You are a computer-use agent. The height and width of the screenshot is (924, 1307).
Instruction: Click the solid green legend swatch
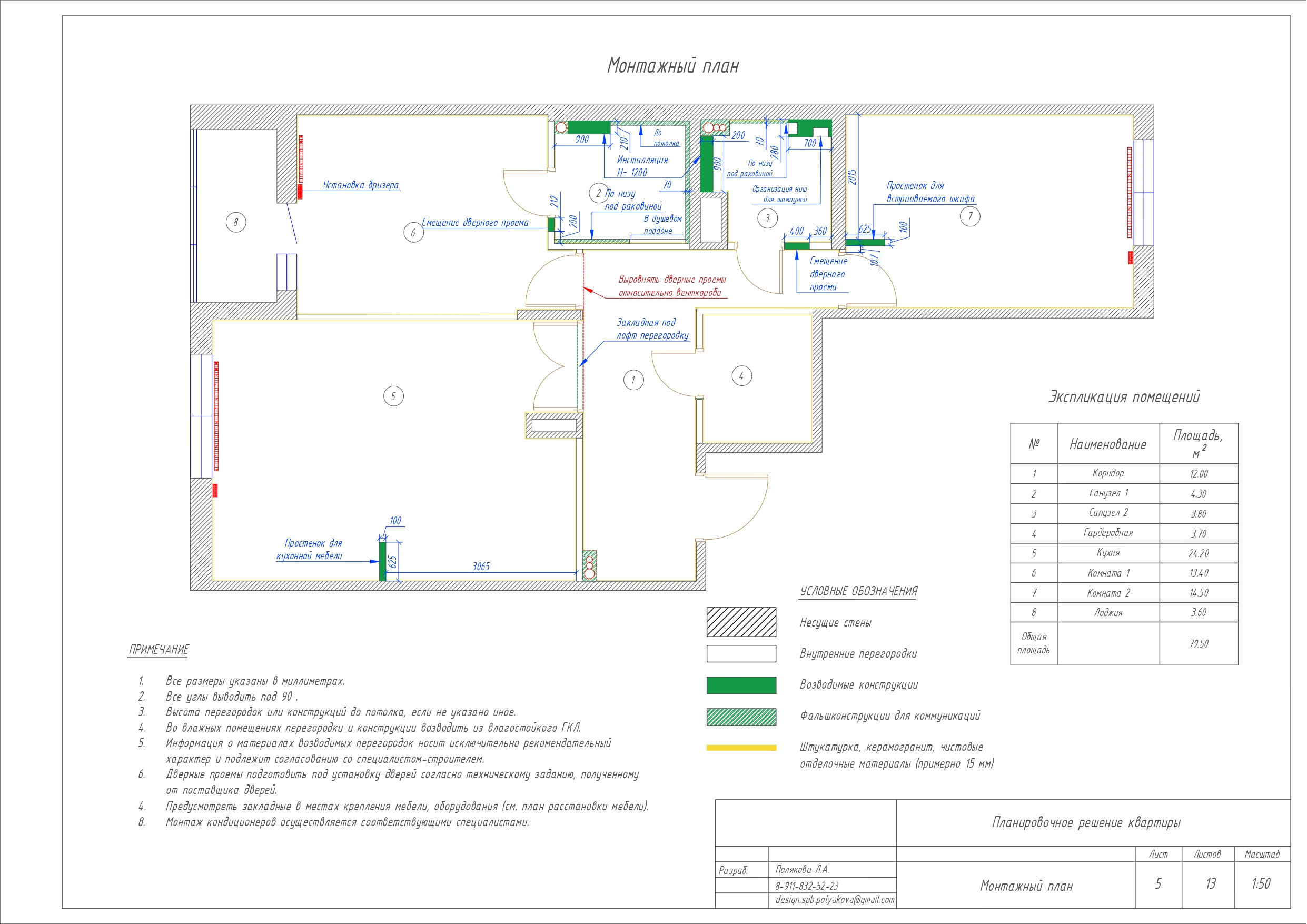click(x=741, y=685)
